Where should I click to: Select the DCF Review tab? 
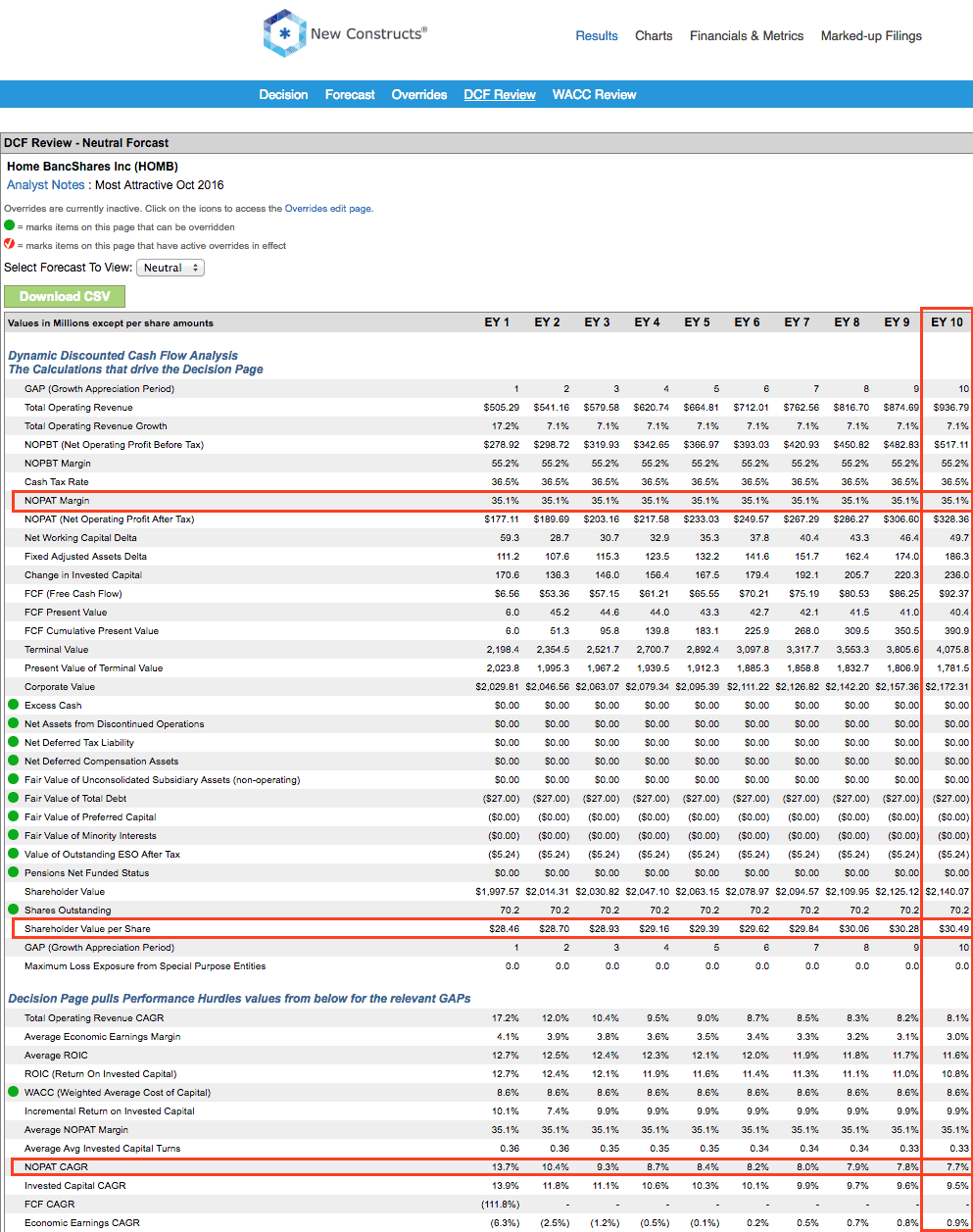point(500,95)
